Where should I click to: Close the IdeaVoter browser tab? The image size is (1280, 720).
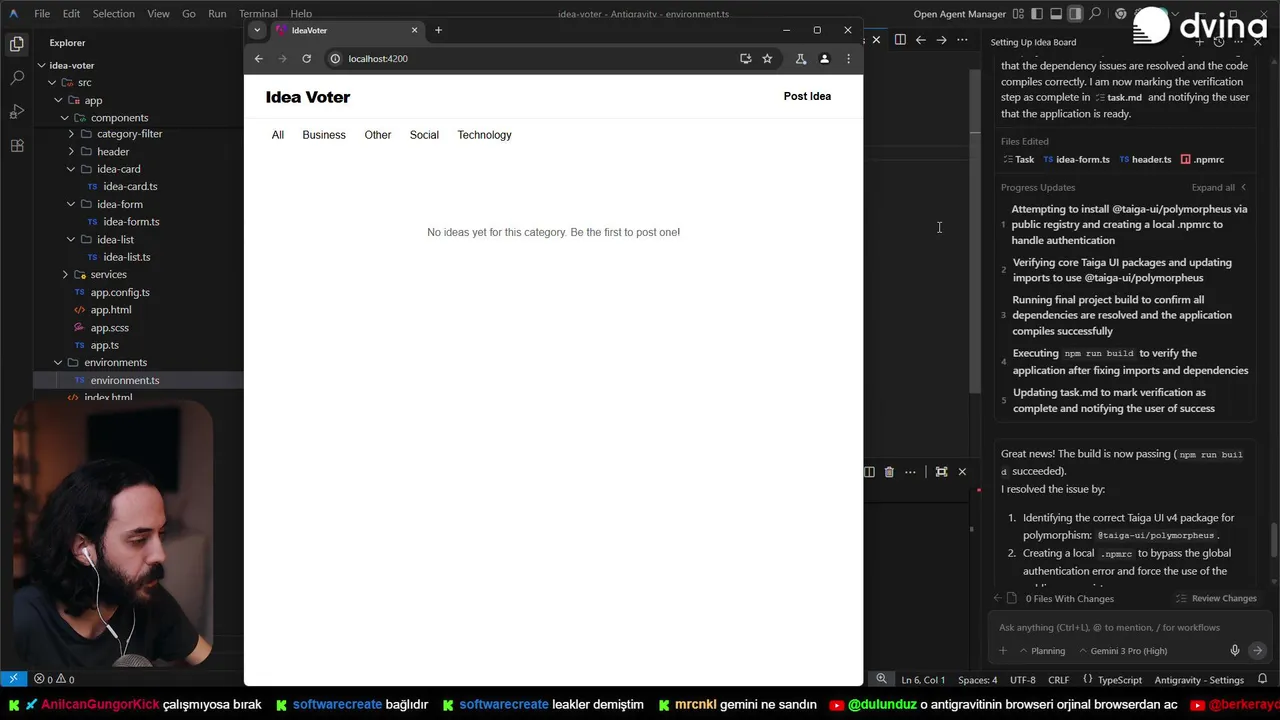point(414,30)
